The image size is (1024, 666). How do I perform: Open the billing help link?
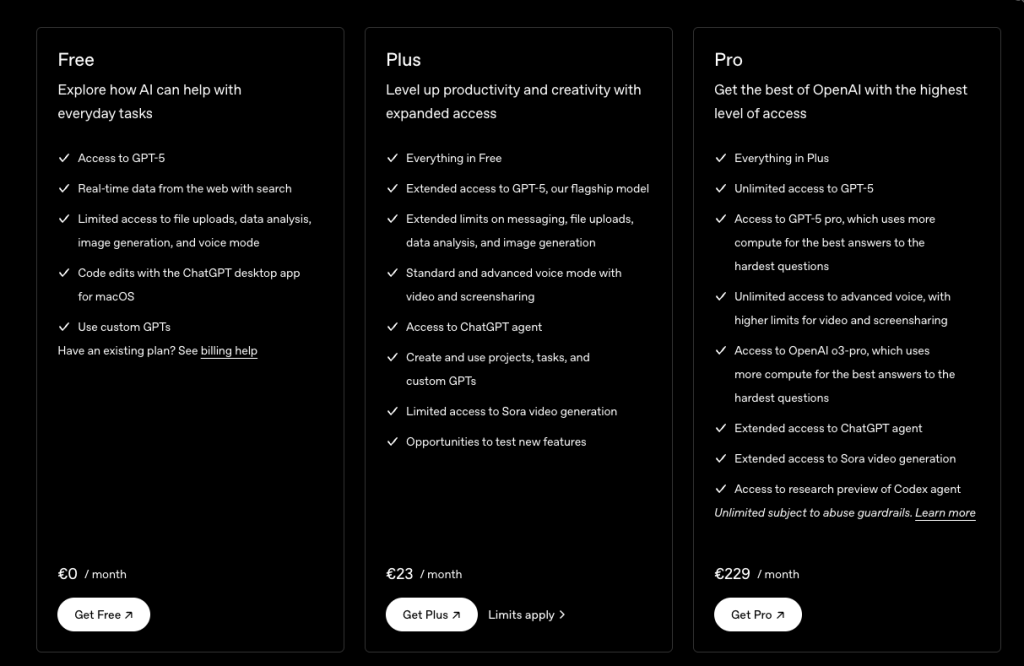229,351
